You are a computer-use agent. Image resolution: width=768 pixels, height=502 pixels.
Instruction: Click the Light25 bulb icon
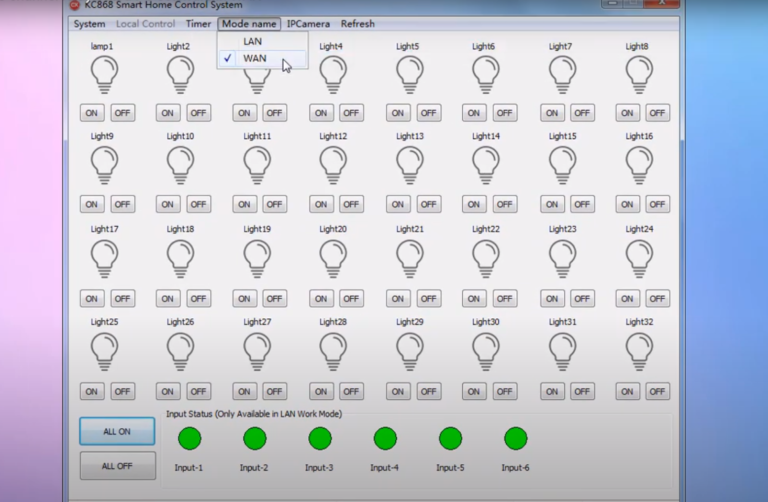coord(104,350)
